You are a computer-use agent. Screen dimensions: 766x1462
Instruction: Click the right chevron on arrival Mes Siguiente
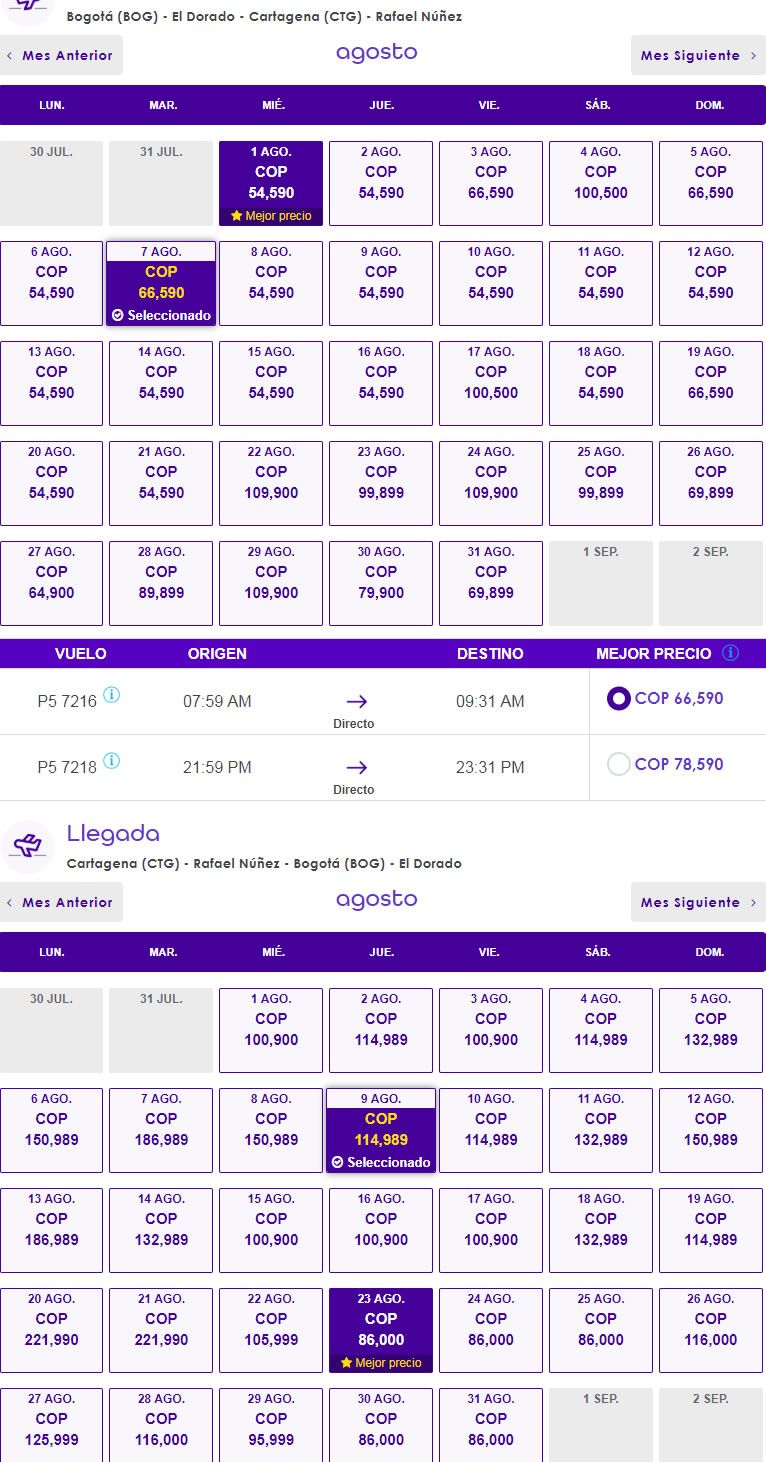pos(754,902)
